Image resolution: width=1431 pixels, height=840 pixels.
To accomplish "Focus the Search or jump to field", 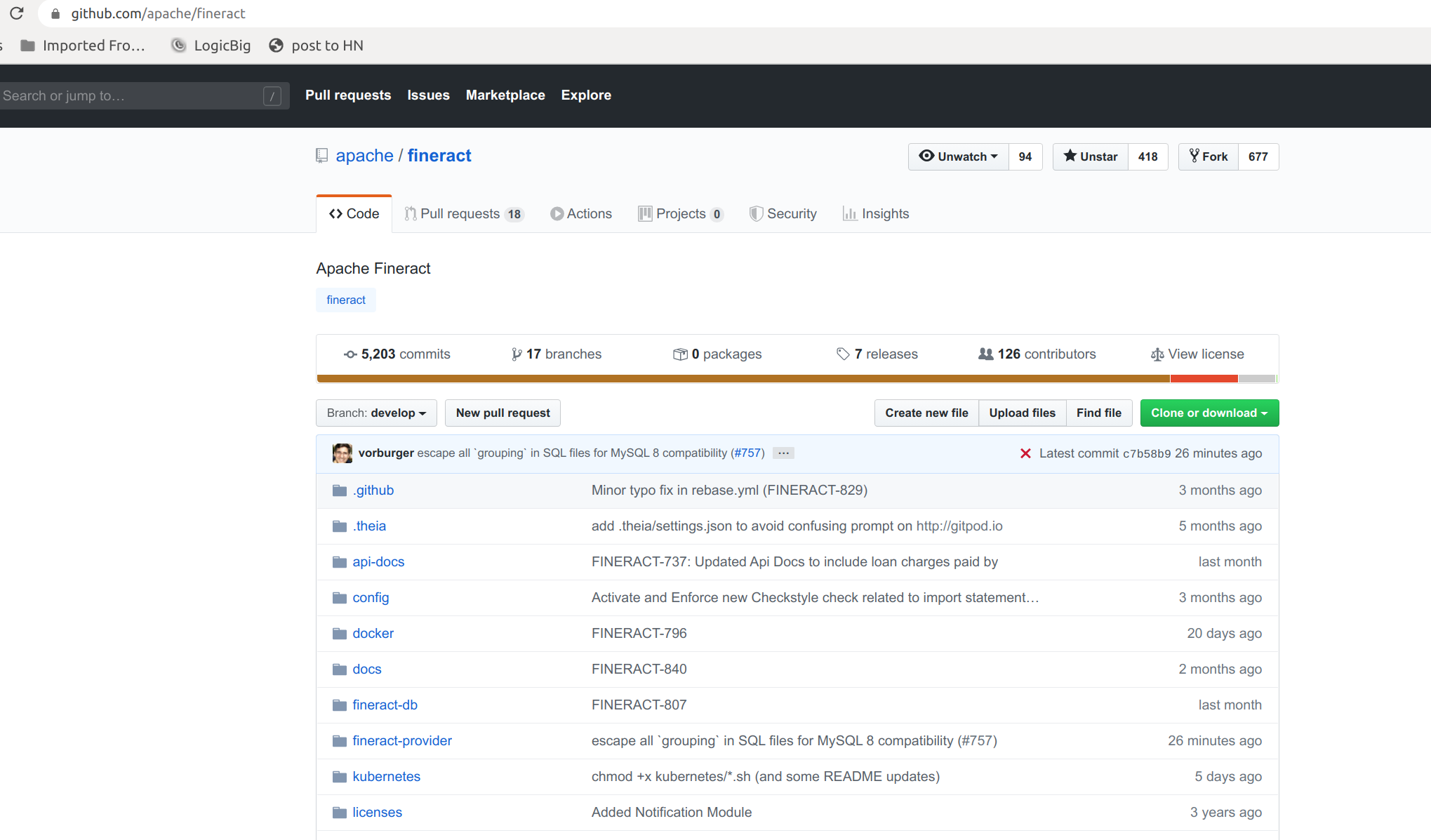I will tap(143, 96).
